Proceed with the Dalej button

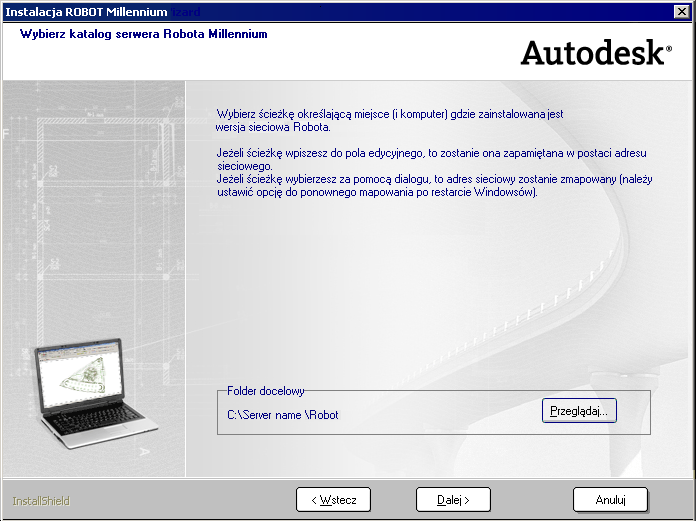(453, 500)
